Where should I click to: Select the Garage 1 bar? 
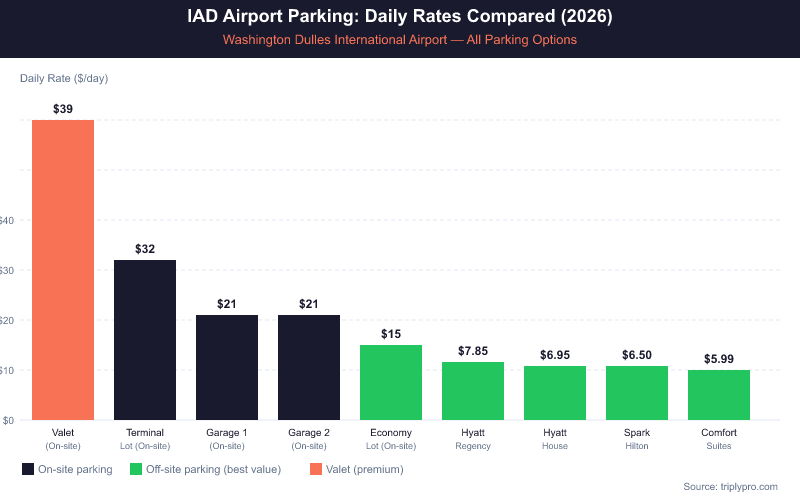[x=227, y=367]
